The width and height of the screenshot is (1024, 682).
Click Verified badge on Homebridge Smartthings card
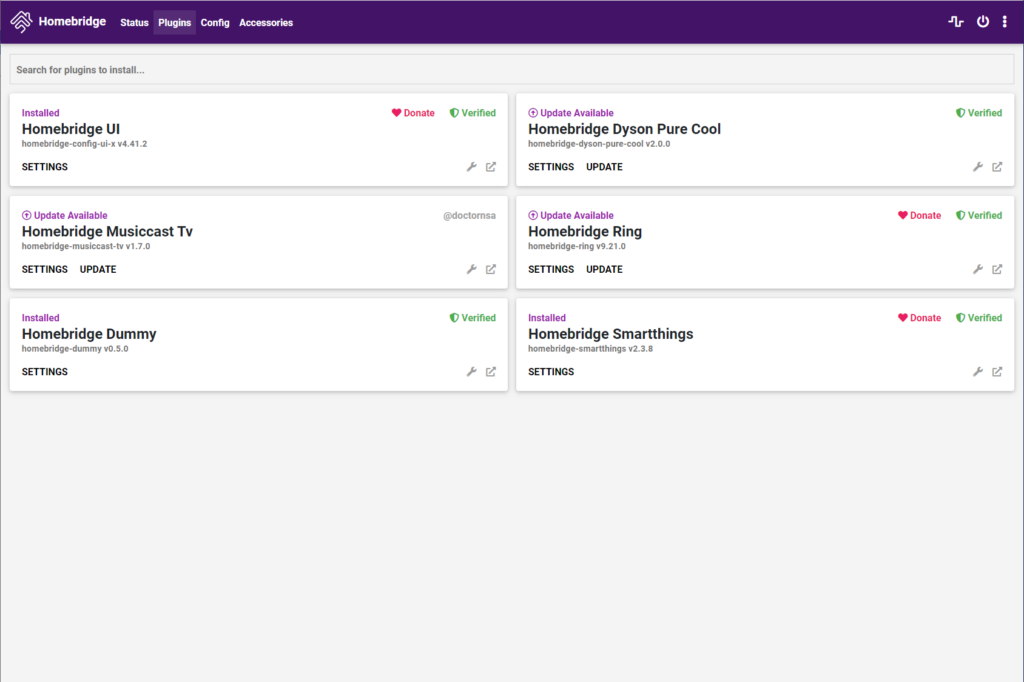pyautogui.click(x=978, y=318)
